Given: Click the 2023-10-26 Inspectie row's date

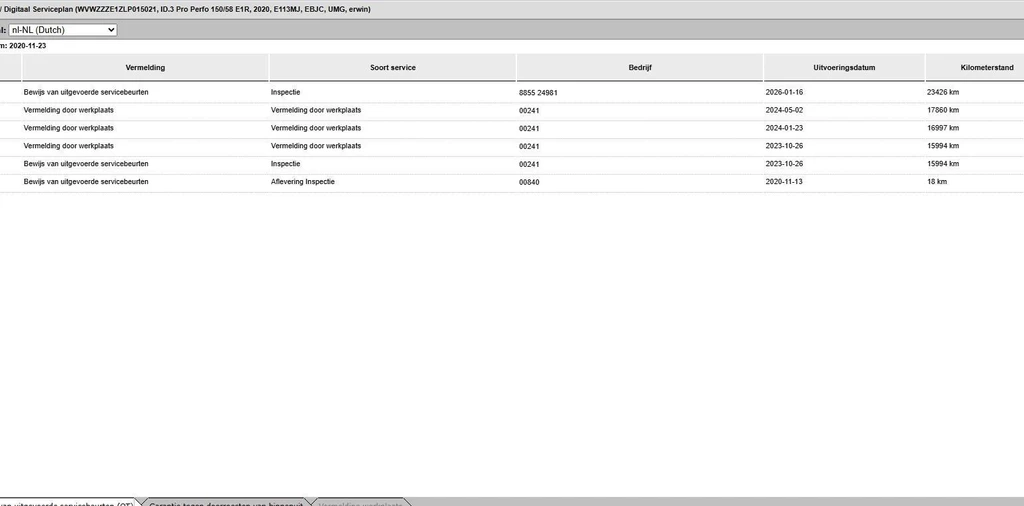Looking at the screenshot, I should coord(784,164).
